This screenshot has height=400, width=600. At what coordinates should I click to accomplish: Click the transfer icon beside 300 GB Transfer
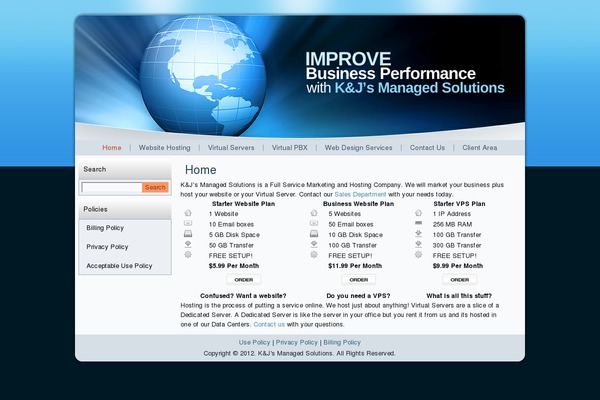click(x=419, y=244)
